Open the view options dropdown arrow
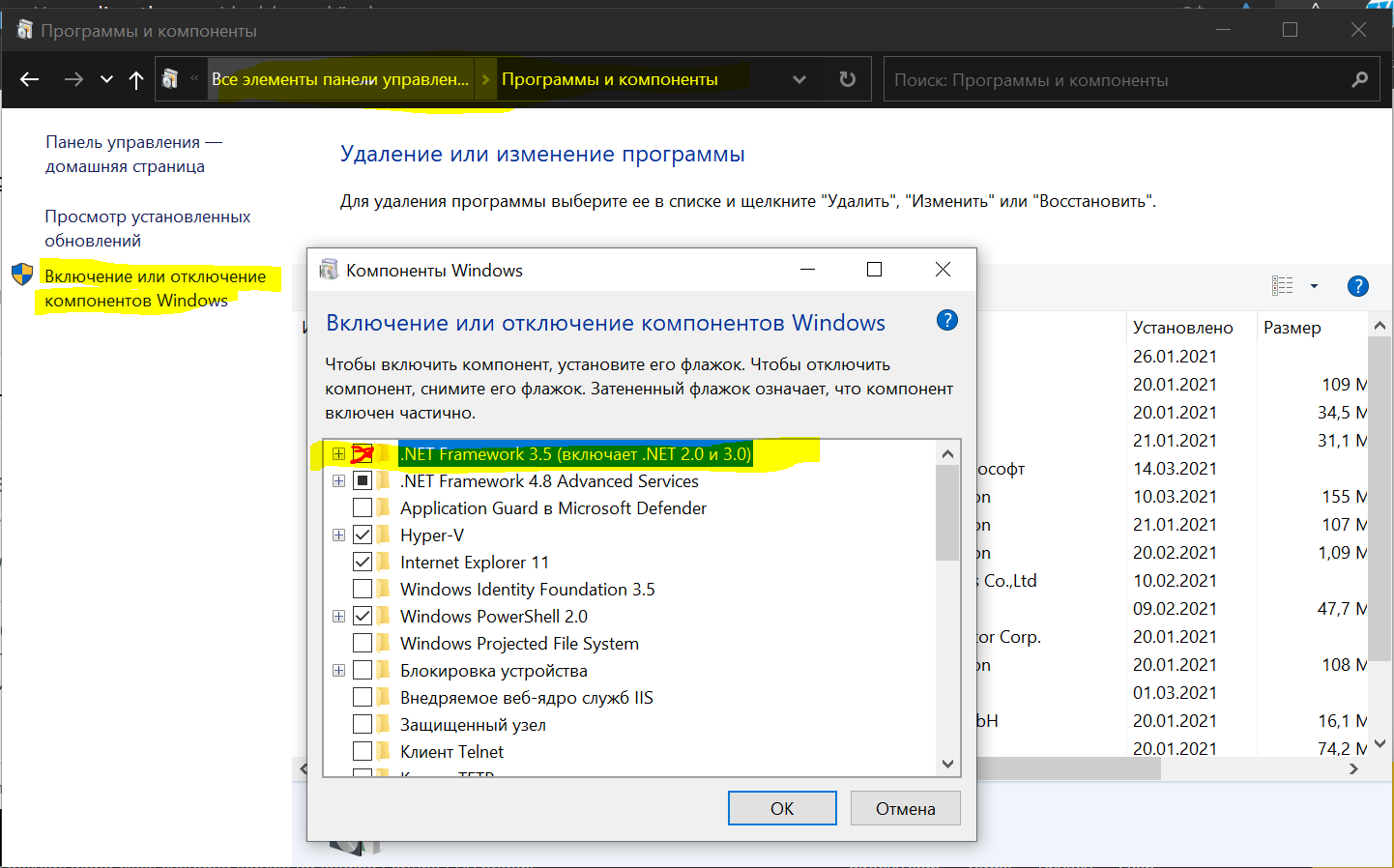Screen dimensions: 1394x868 1314,285
